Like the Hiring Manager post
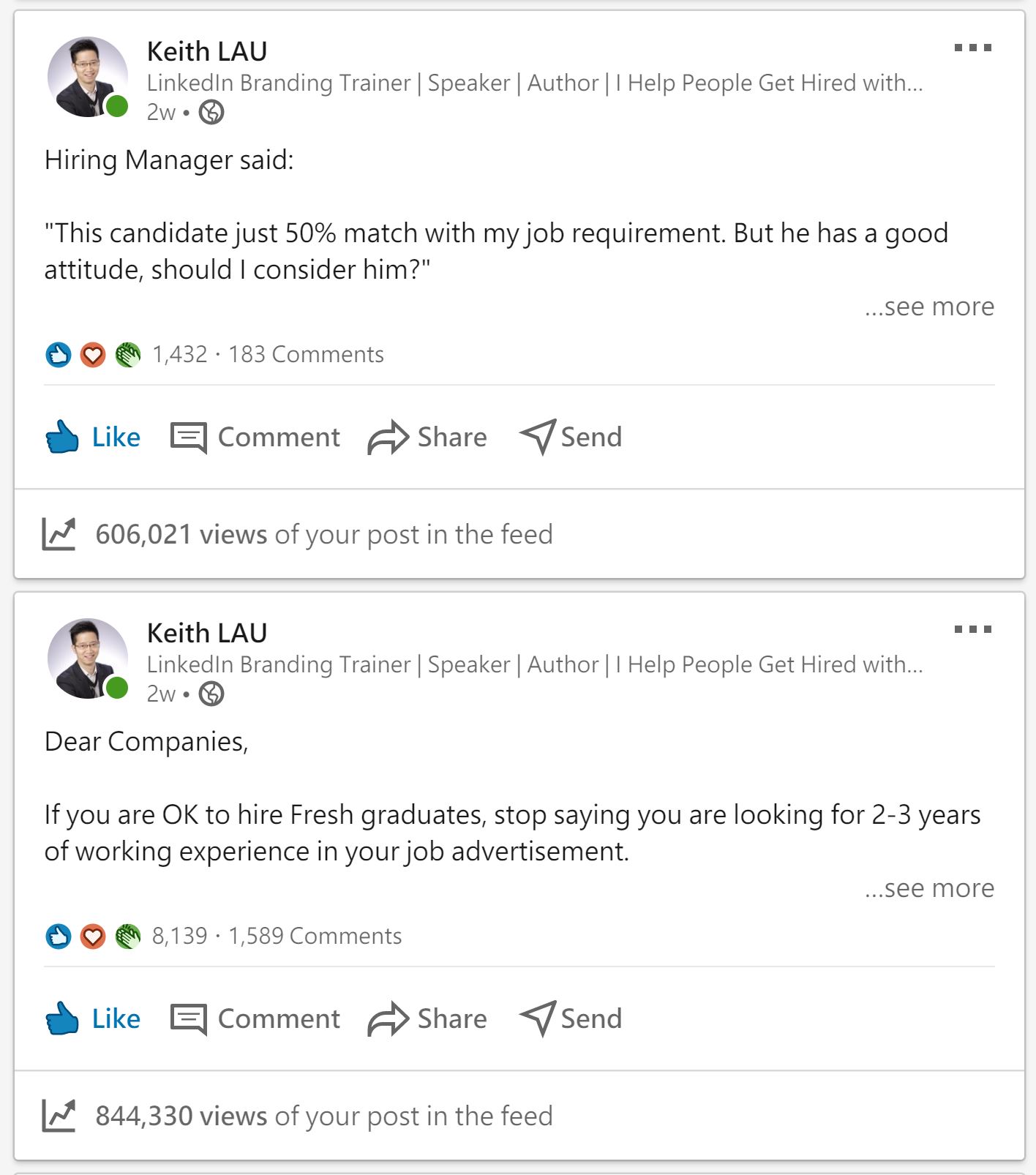Screen dimensions: 1036x1175 click(93, 438)
